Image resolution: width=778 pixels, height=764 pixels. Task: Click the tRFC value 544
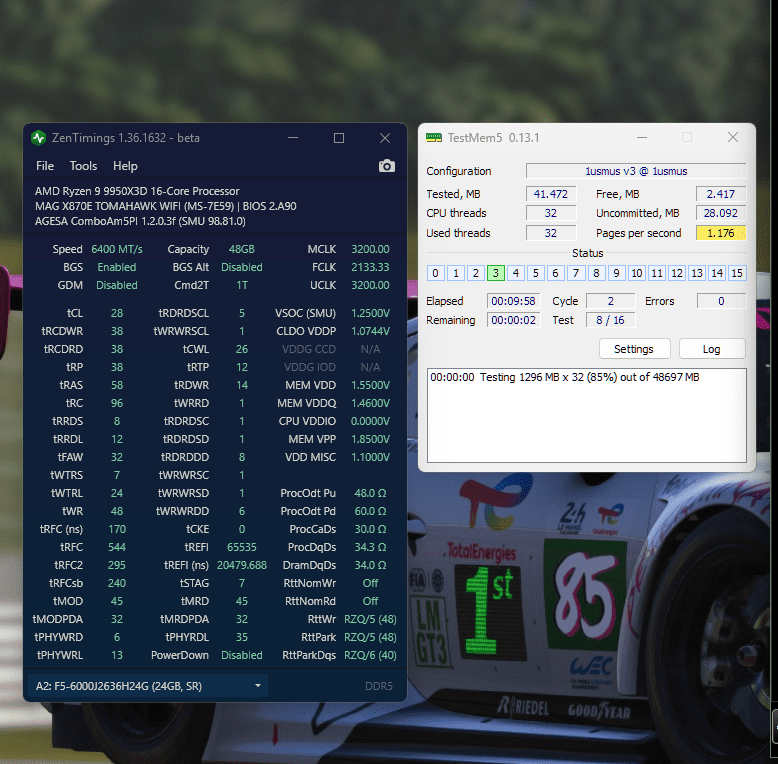(117, 547)
